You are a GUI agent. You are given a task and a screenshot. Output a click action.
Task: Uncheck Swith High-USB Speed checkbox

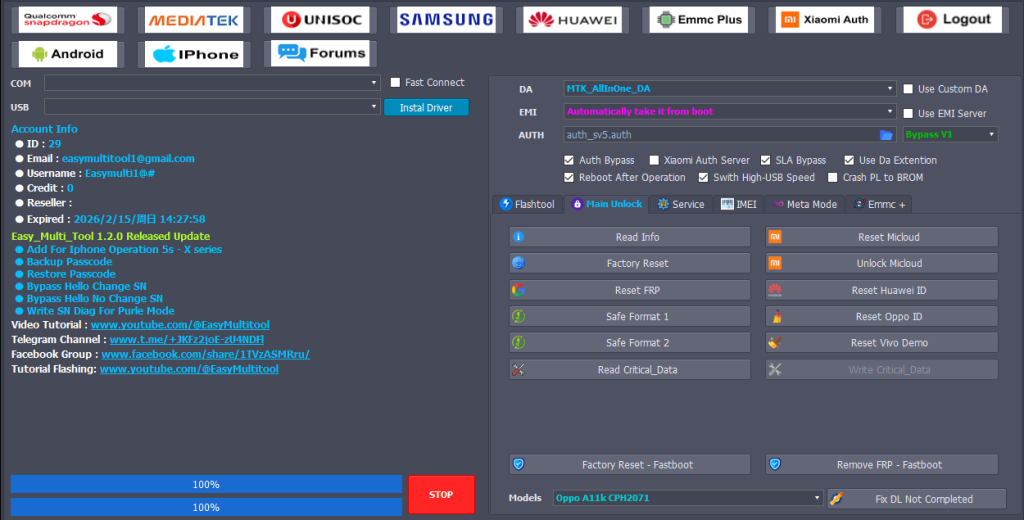click(703, 177)
